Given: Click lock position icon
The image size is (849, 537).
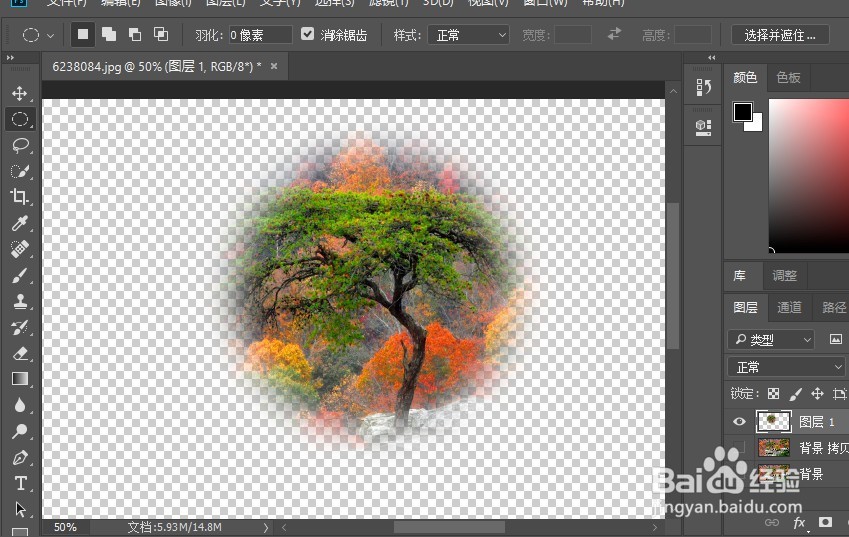Looking at the screenshot, I should pyautogui.click(x=817, y=394).
